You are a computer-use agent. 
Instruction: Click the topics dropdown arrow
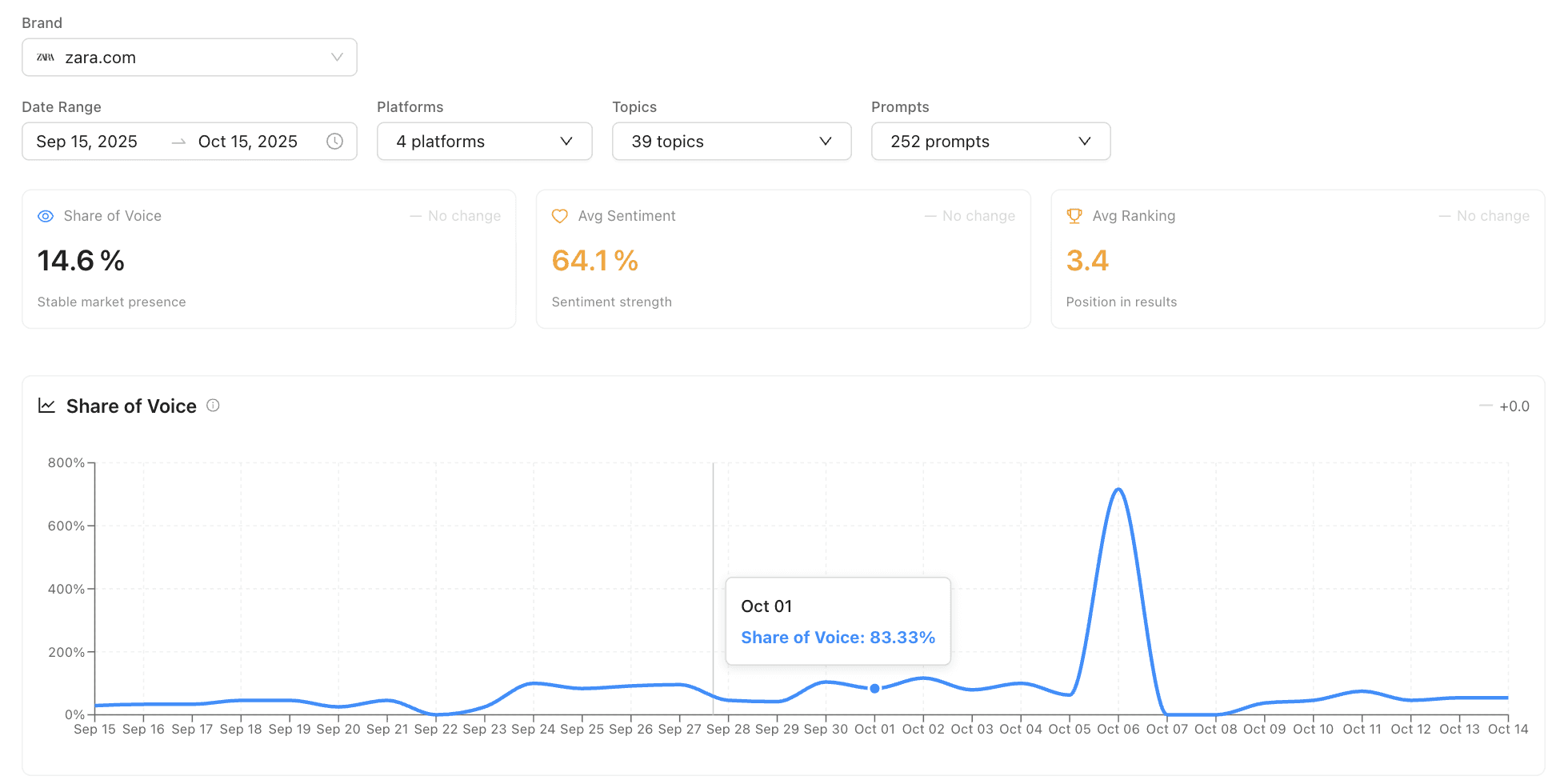(x=826, y=142)
